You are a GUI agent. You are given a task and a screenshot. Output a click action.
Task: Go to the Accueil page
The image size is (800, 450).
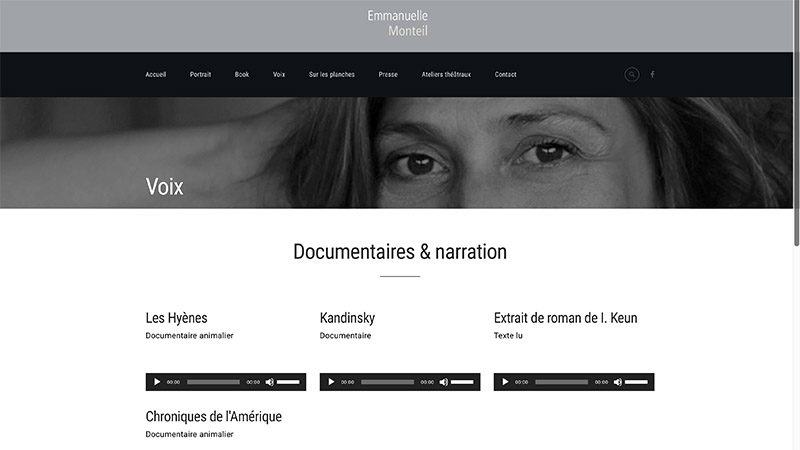pyautogui.click(x=156, y=74)
